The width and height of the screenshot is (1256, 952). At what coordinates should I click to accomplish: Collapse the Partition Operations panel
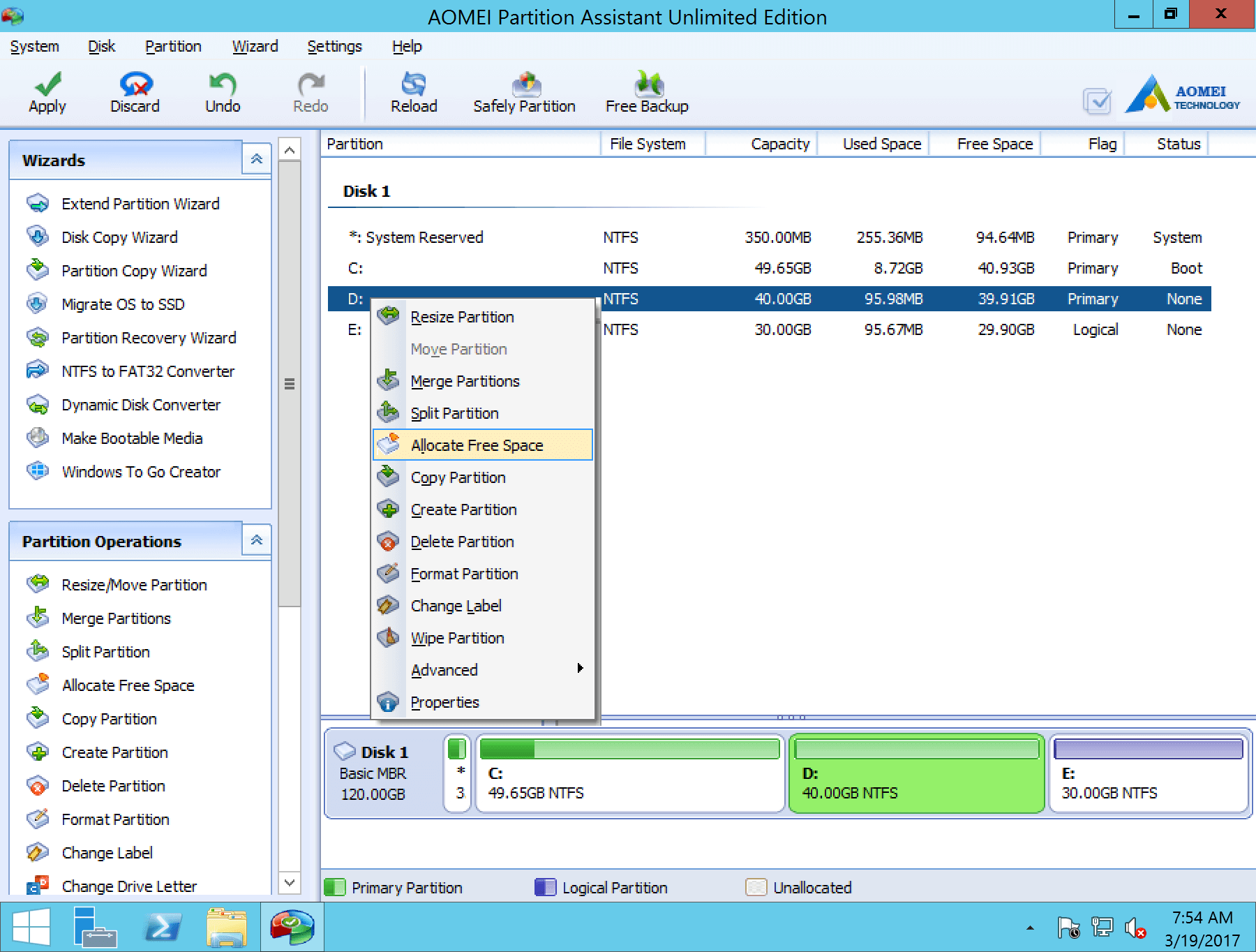pyautogui.click(x=256, y=540)
